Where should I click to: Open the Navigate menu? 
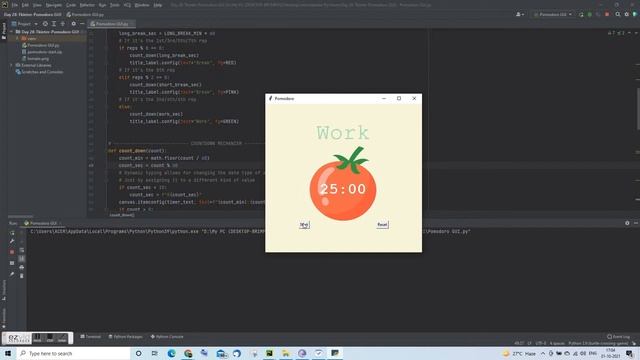point(53,5)
